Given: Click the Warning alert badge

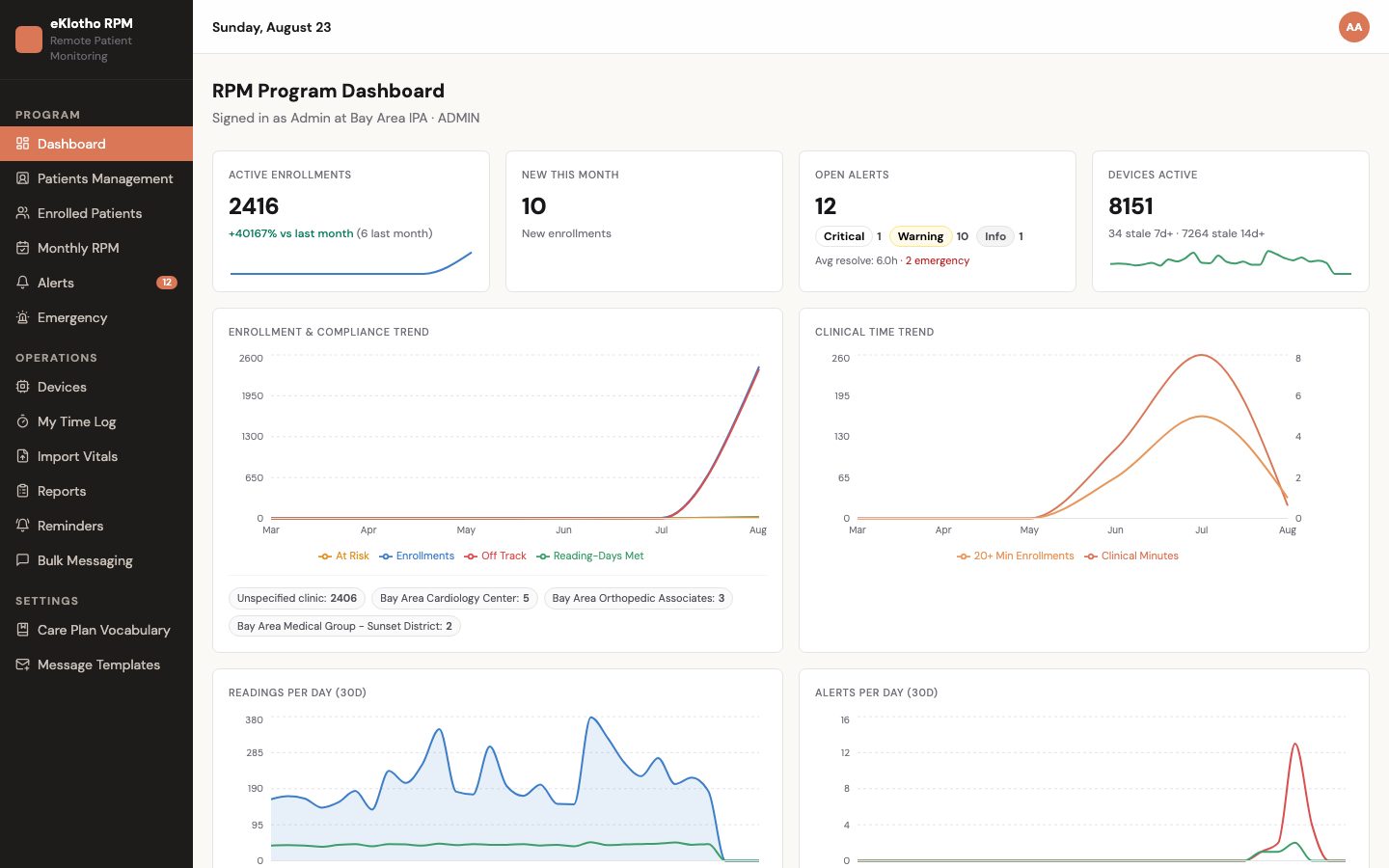Looking at the screenshot, I should (x=920, y=236).
